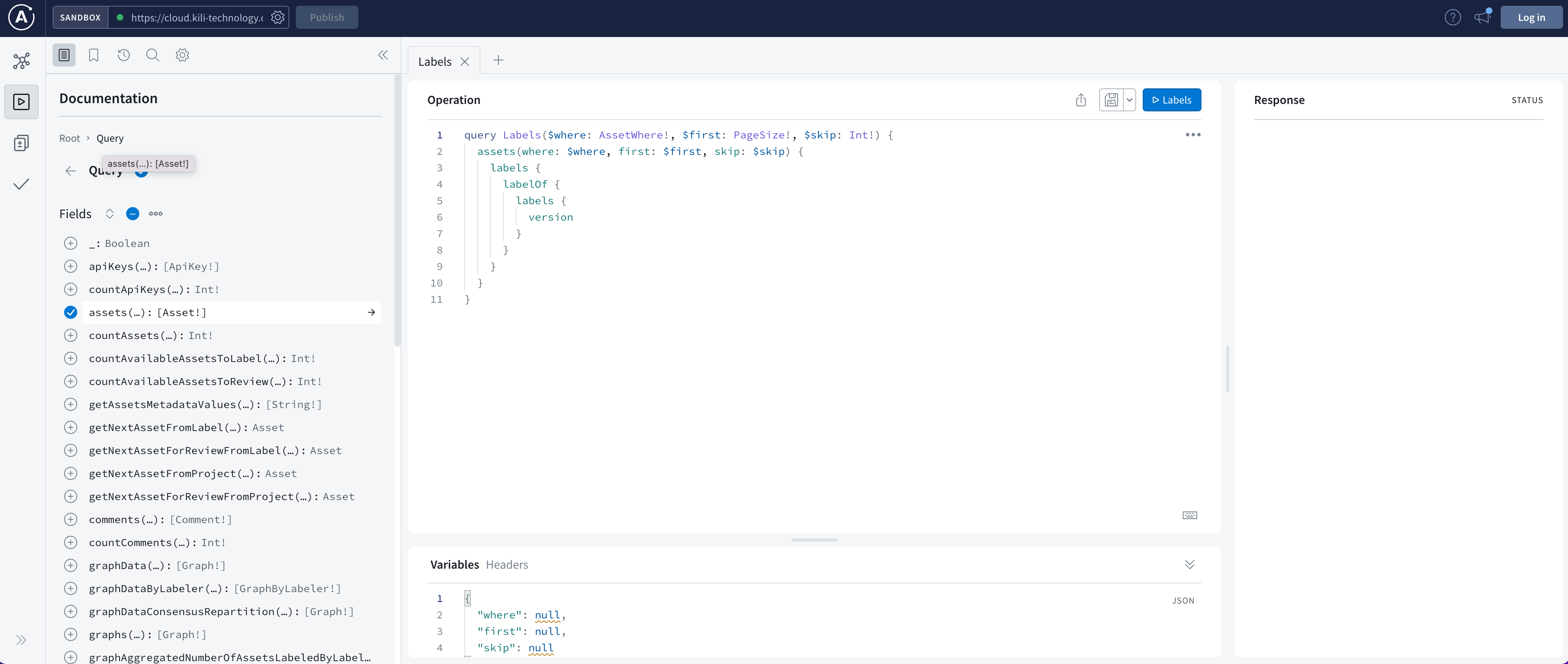
Task: Edit the sandbox endpoint URL
Action: point(197,18)
